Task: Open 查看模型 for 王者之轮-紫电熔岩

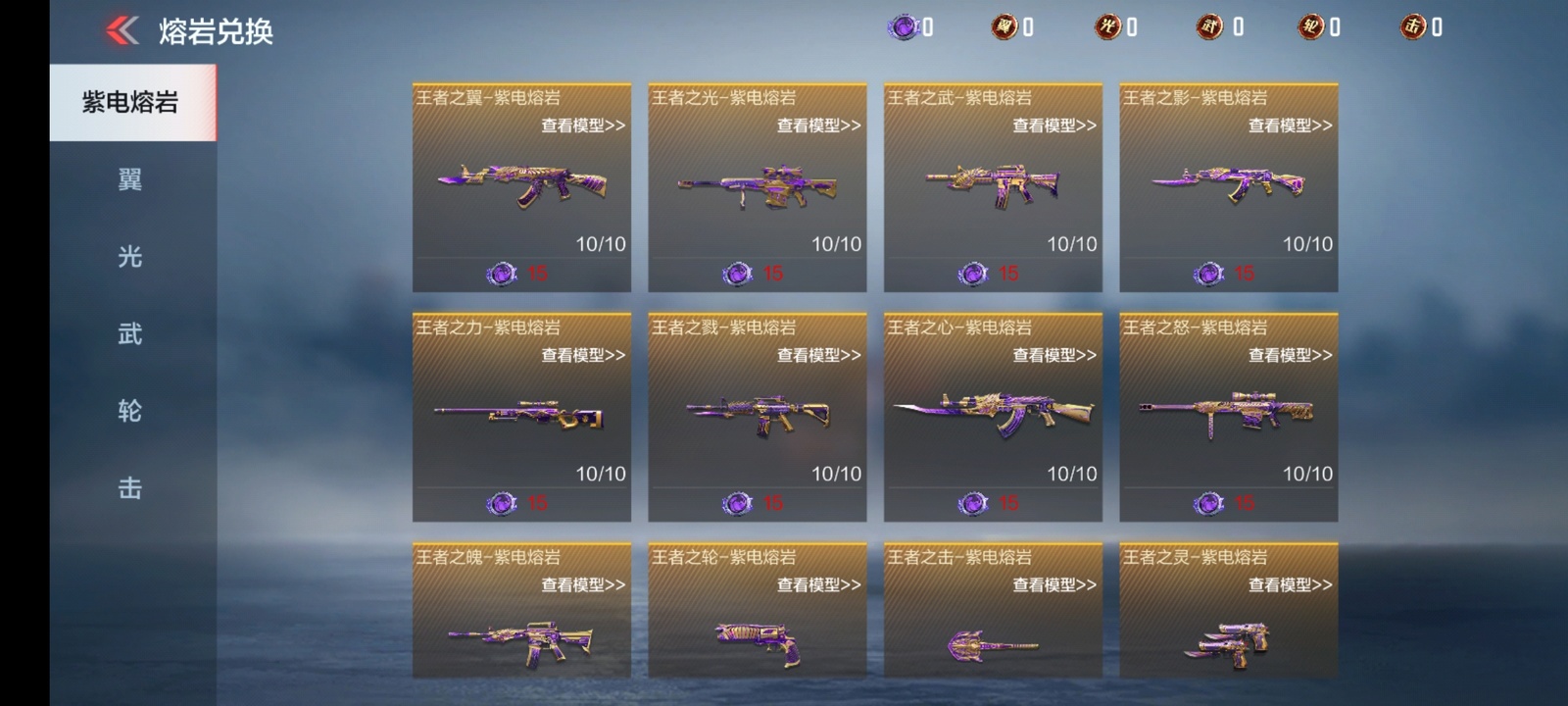Action: pyautogui.click(x=819, y=584)
